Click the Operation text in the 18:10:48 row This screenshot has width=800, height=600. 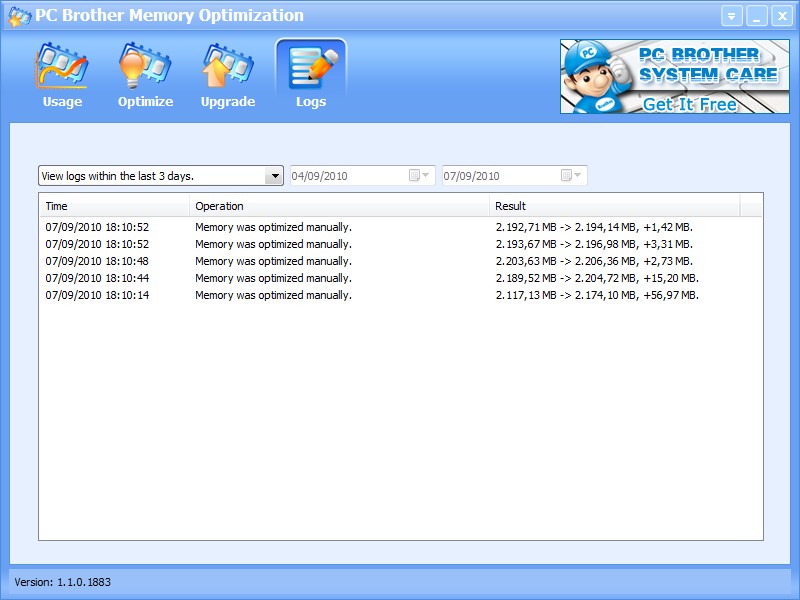click(273, 261)
